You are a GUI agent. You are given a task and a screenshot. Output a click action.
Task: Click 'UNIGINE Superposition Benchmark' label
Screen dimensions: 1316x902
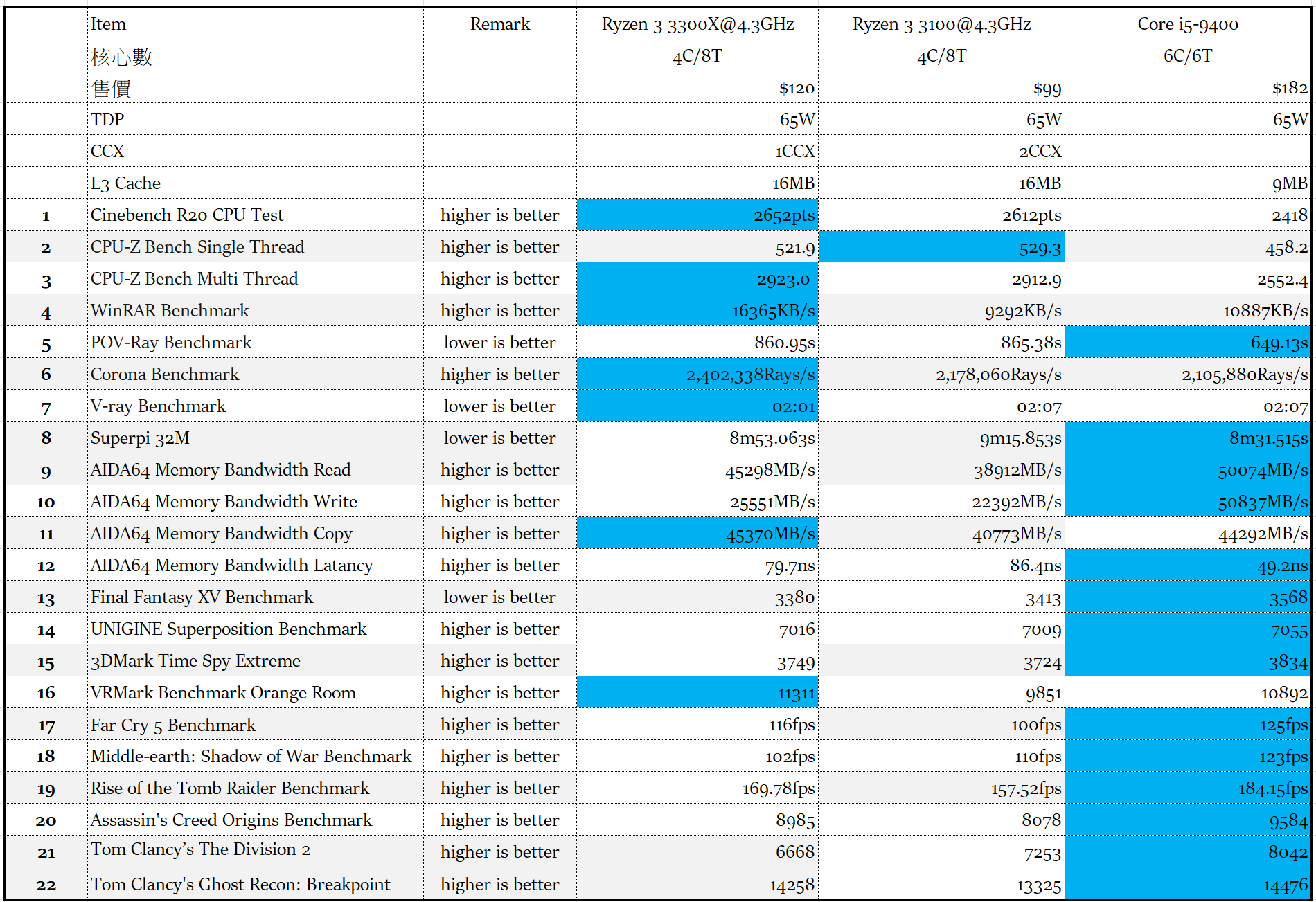tap(256, 629)
